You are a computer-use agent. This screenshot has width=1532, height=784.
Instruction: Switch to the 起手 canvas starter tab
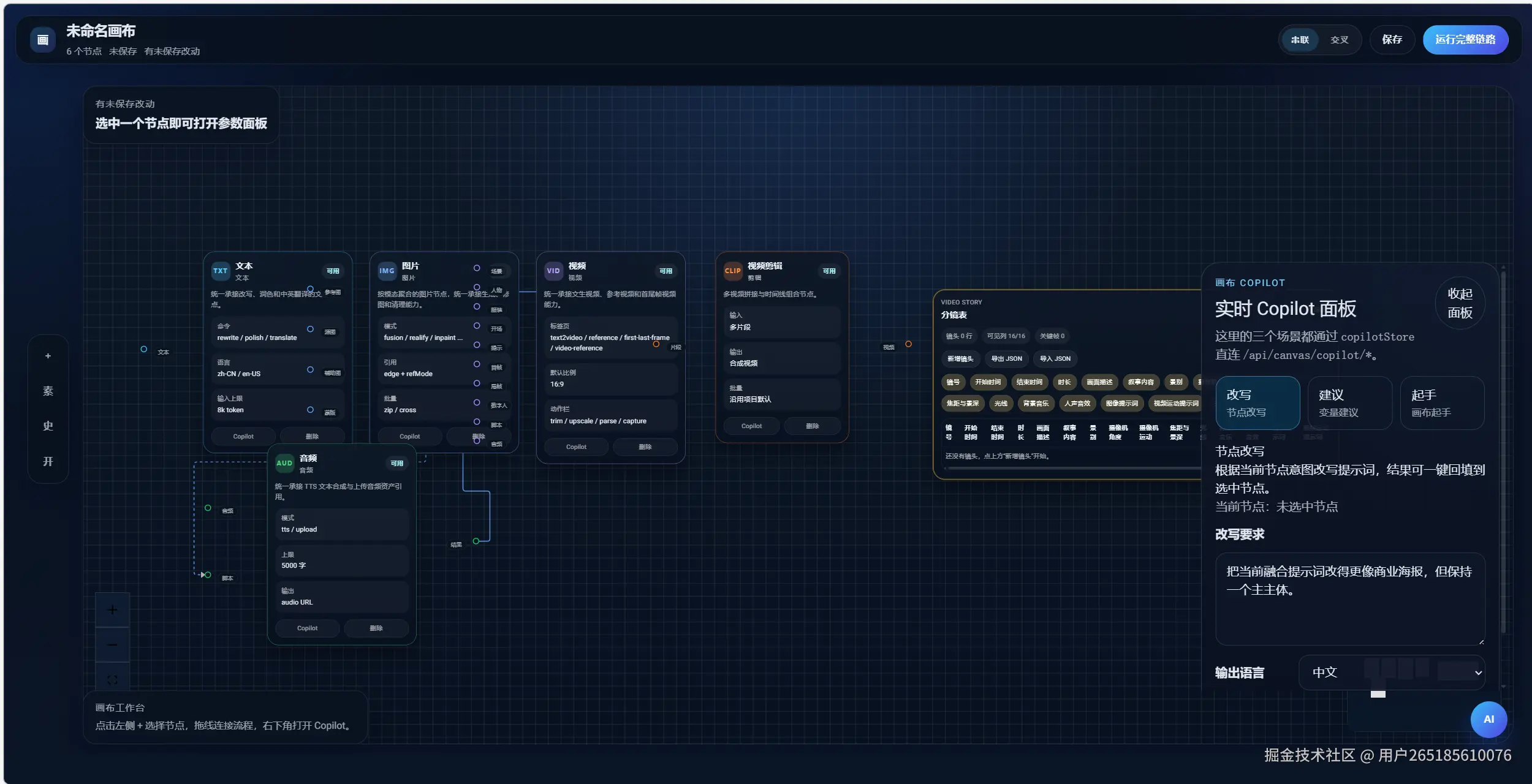click(x=1441, y=403)
